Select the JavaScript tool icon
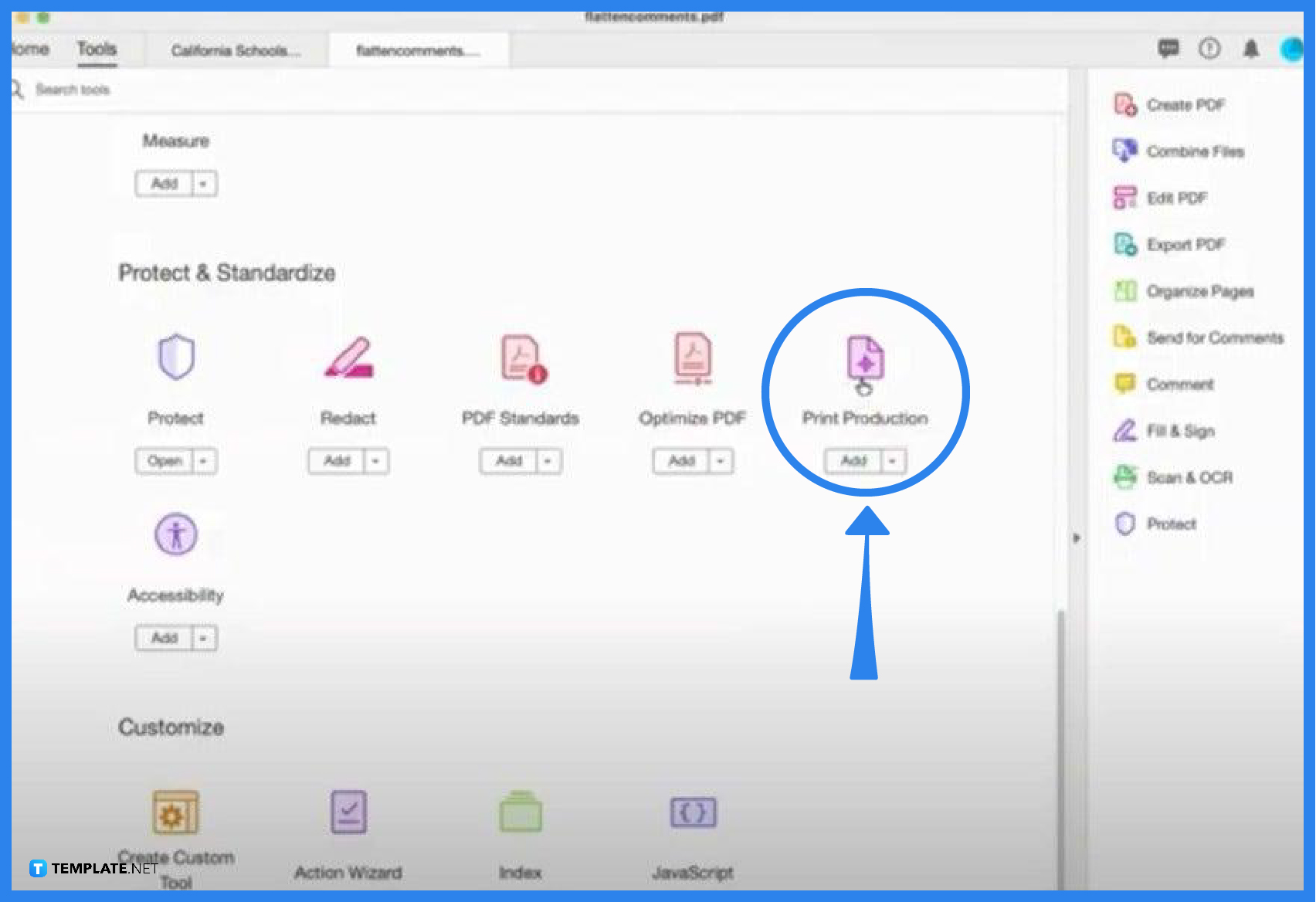The height and width of the screenshot is (902, 1316). 692,812
